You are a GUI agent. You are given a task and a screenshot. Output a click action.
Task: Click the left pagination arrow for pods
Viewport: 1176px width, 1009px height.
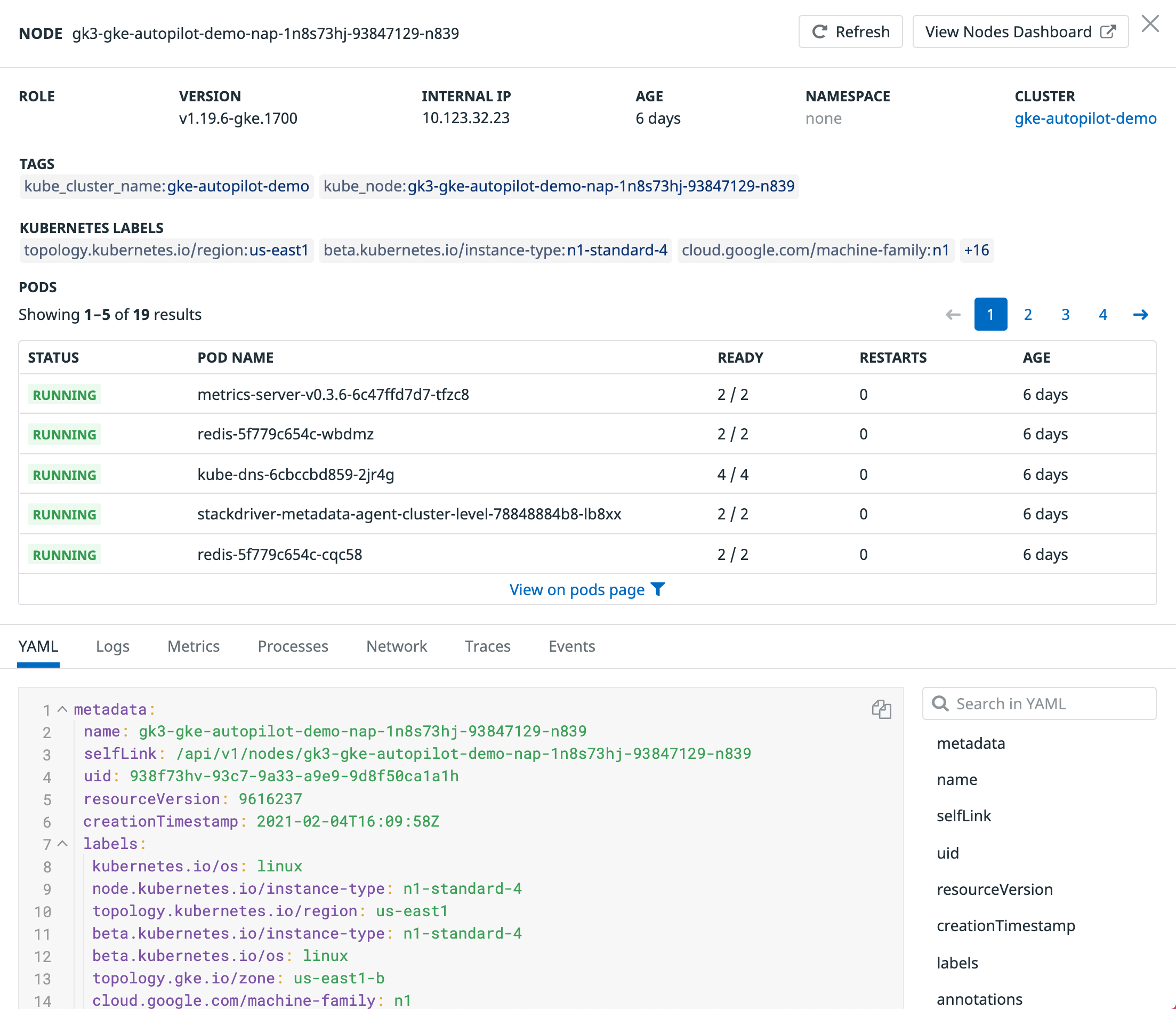953,314
